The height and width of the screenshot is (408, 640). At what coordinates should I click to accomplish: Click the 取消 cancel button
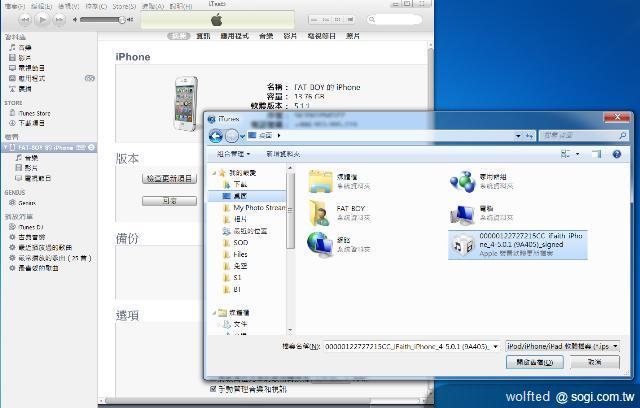click(x=595, y=362)
